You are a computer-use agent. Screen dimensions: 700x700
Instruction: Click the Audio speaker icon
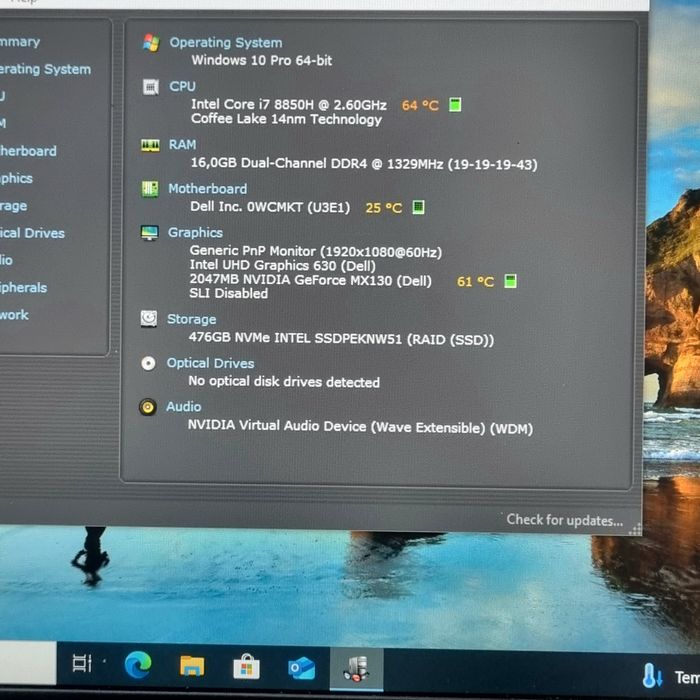click(x=148, y=407)
